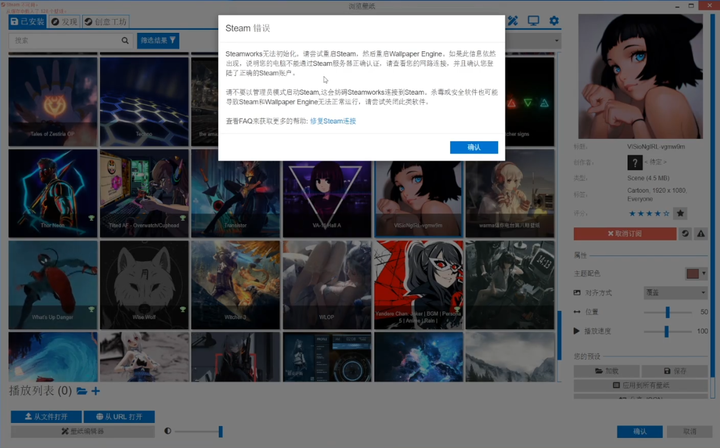Launch the 壁纸编辑器 wallpaper editor button
Image resolution: width=720 pixels, height=448 pixels.
coord(83,431)
